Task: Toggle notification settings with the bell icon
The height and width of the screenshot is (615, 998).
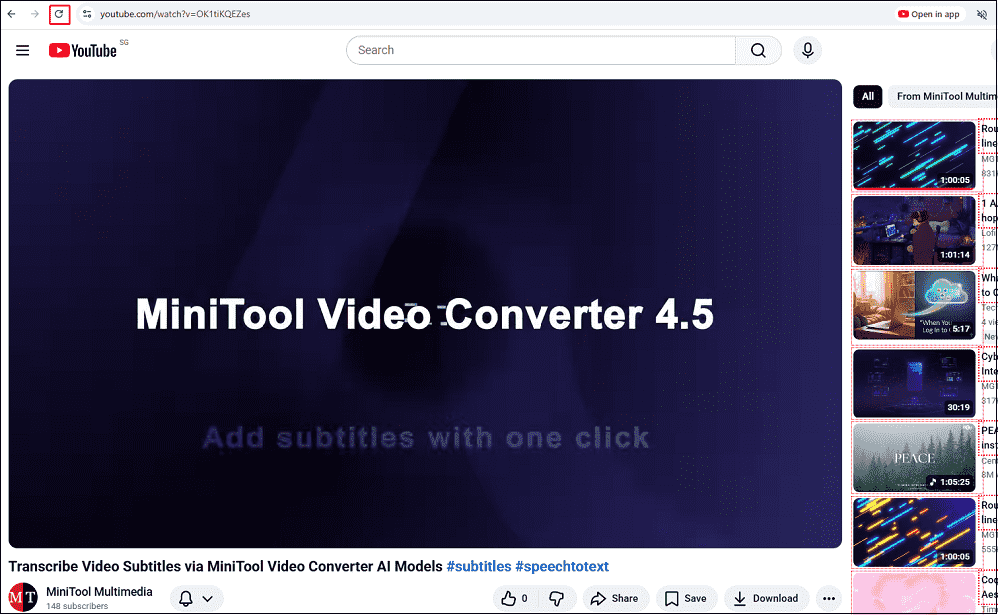Action: point(185,597)
